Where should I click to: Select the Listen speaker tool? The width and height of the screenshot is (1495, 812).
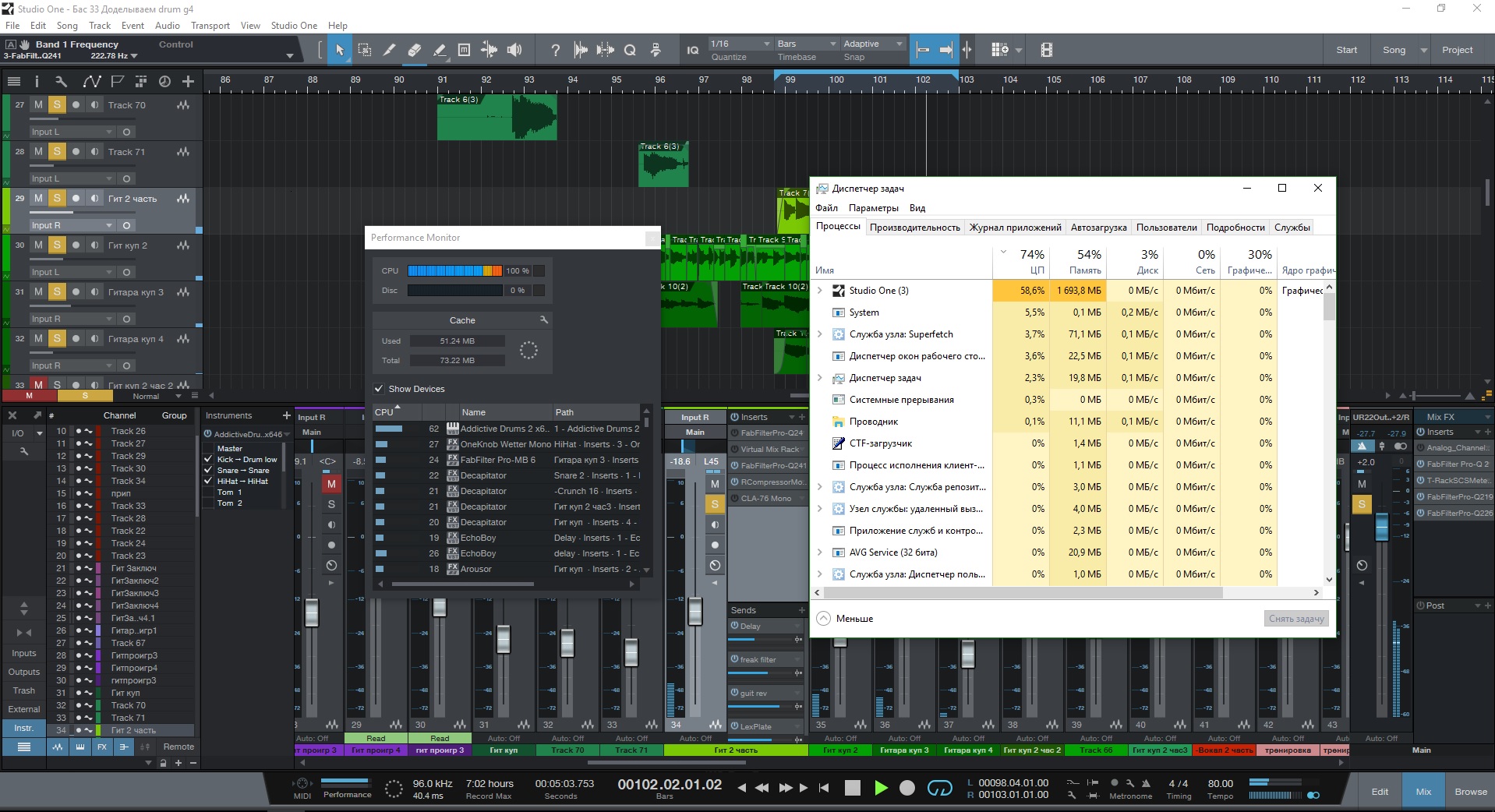(x=514, y=50)
